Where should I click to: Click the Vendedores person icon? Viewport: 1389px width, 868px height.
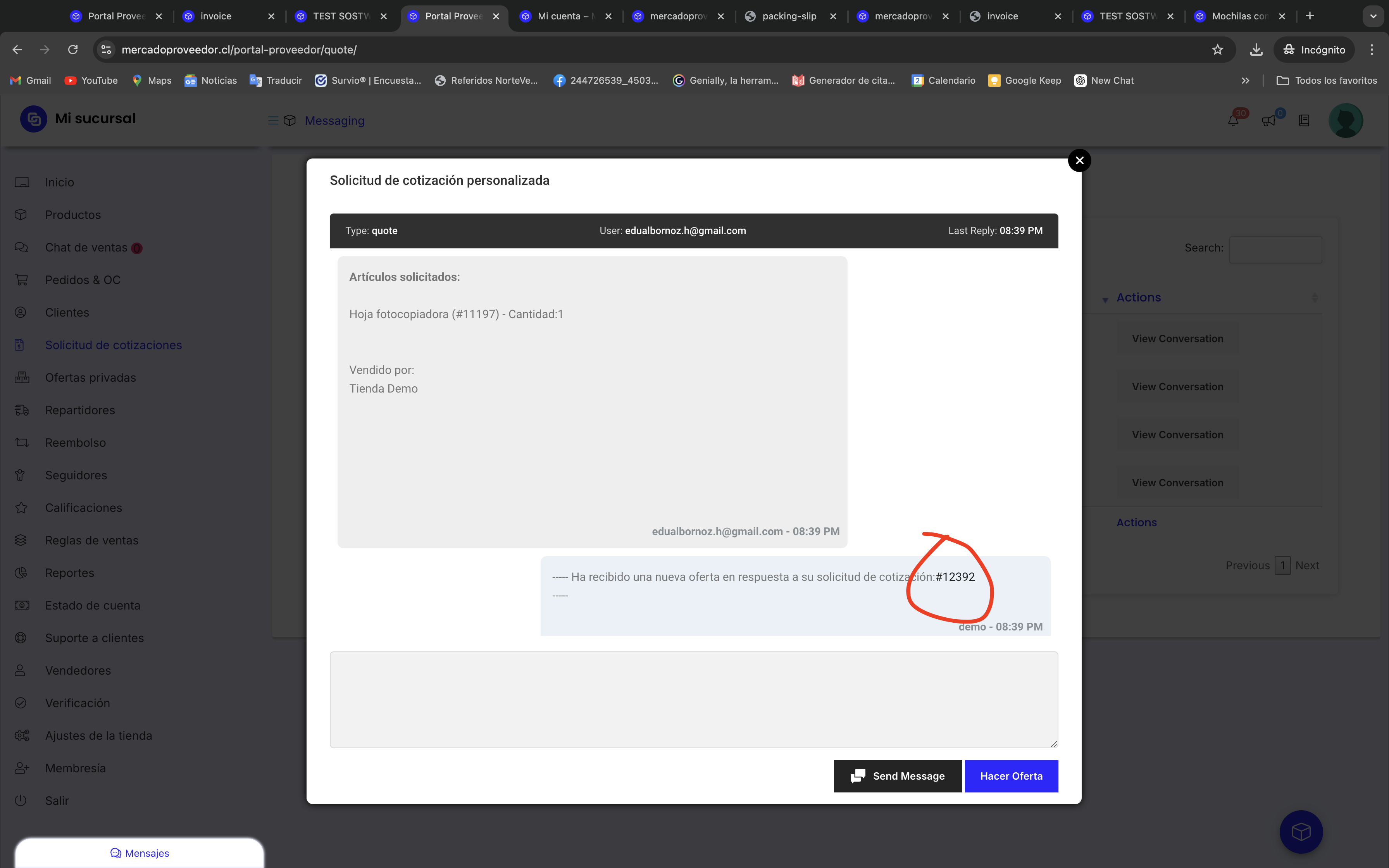pyautogui.click(x=20, y=670)
